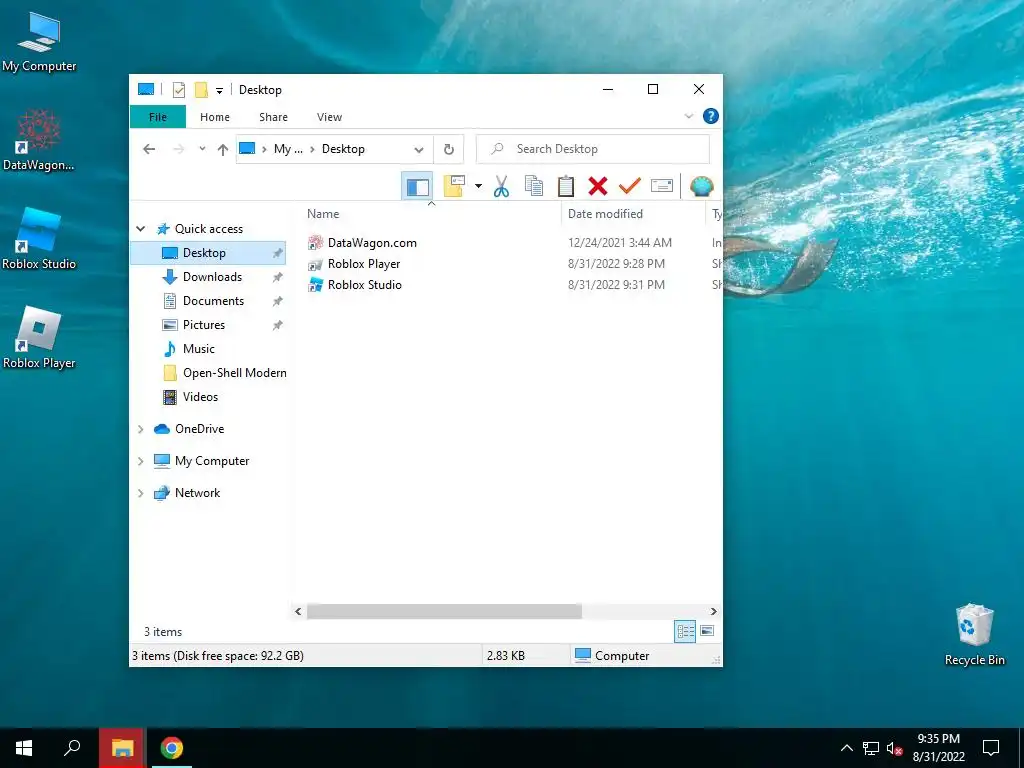Click the Search Desktop field
The width and height of the screenshot is (1024, 768).
click(x=593, y=149)
